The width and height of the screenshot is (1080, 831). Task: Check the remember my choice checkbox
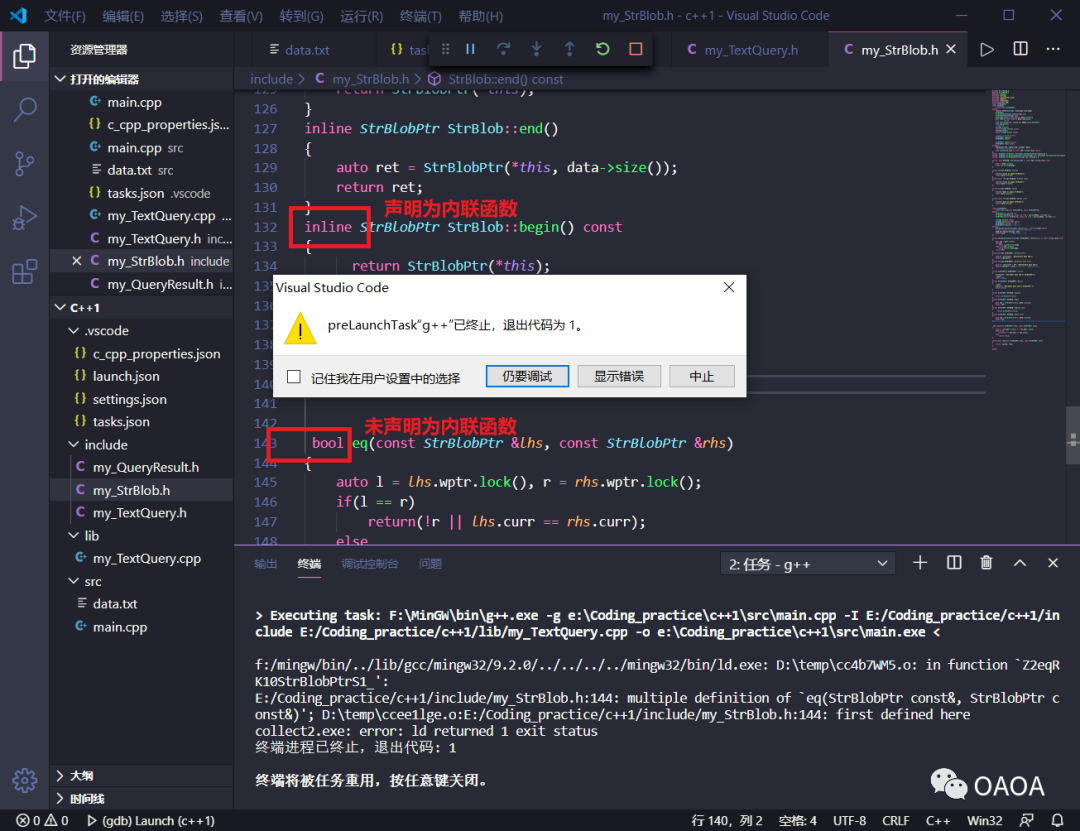294,377
